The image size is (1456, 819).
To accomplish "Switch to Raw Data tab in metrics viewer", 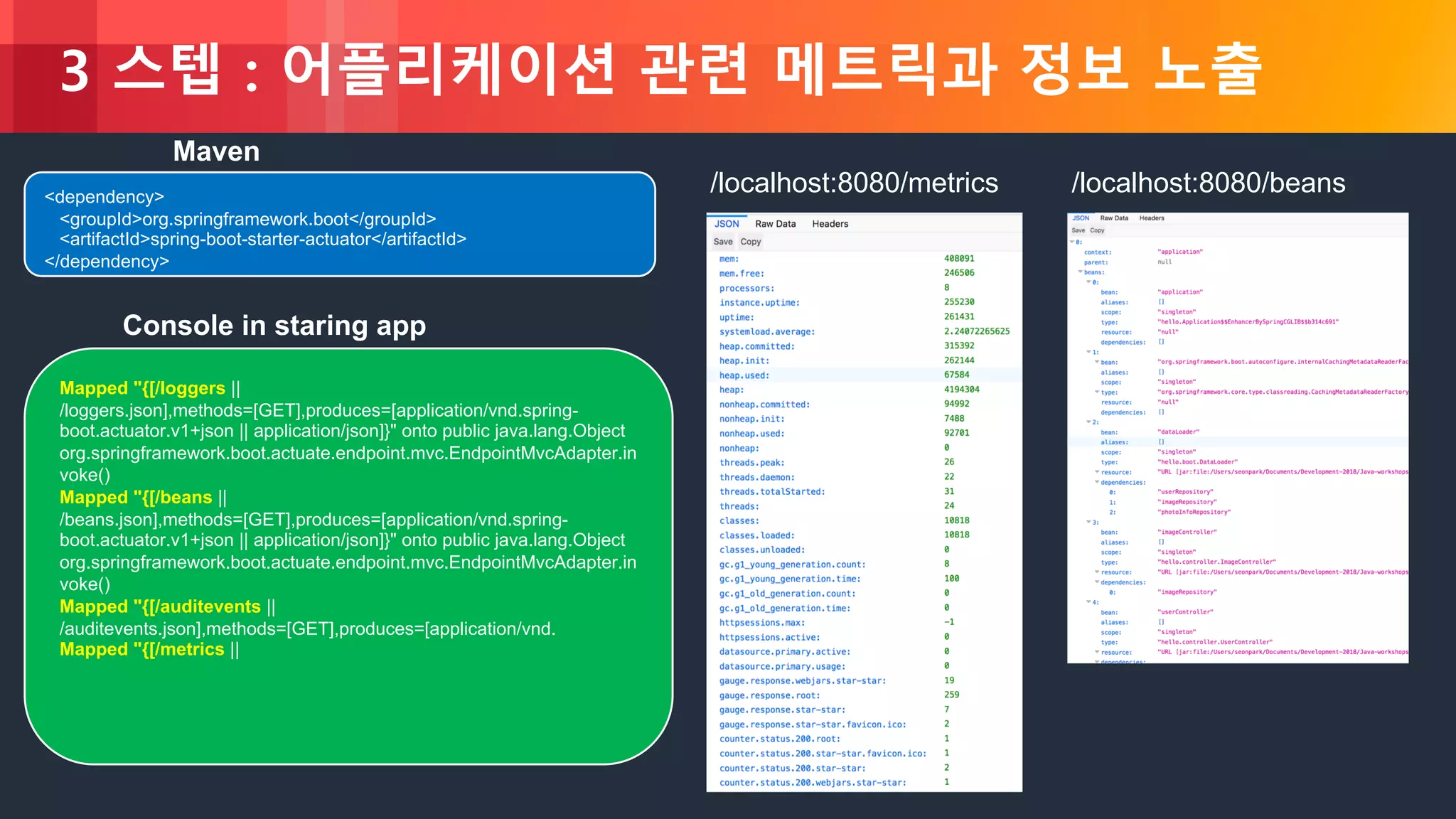I will pos(775,223).
